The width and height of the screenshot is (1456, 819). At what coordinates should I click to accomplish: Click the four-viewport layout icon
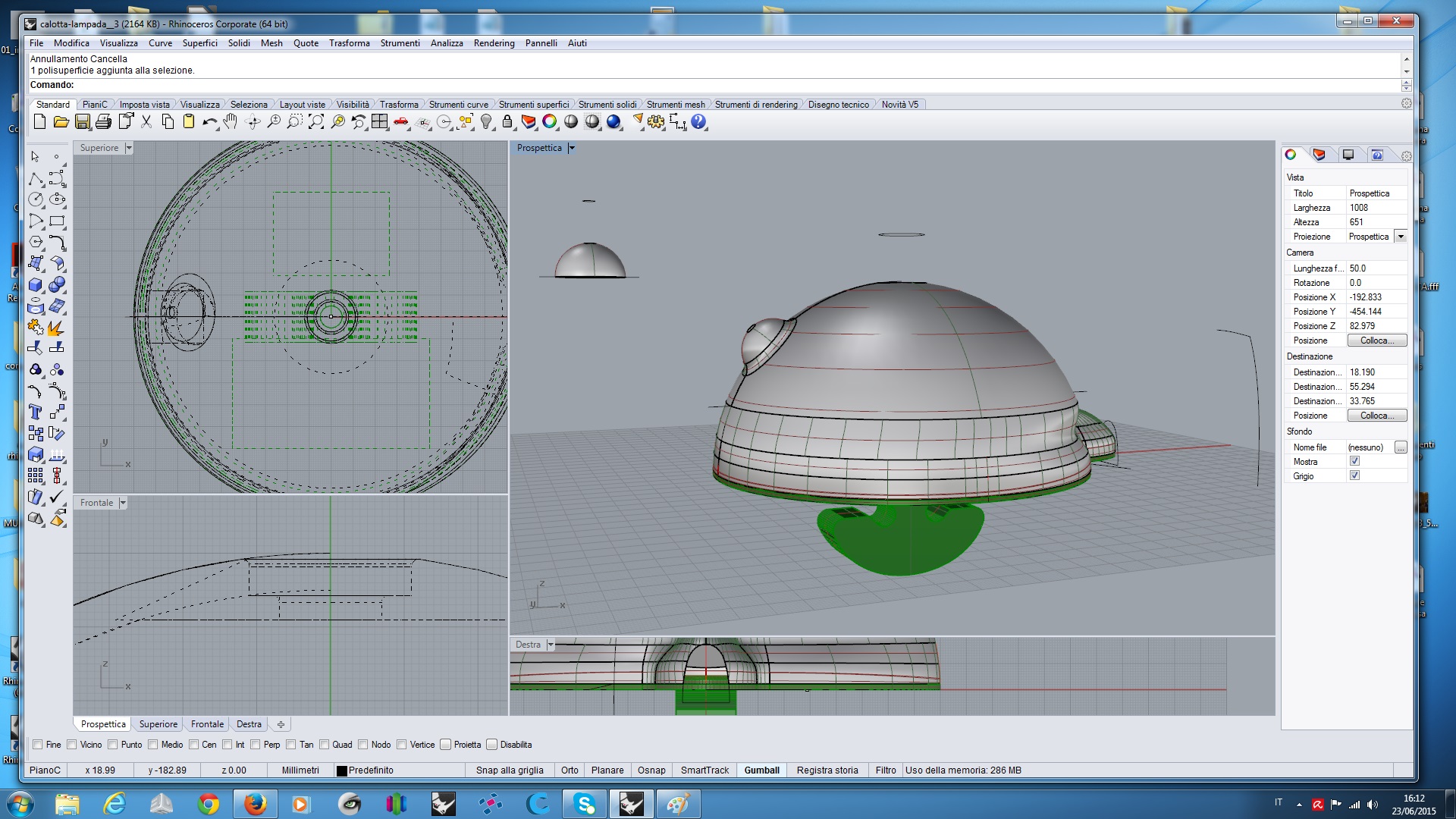[380, 122]
